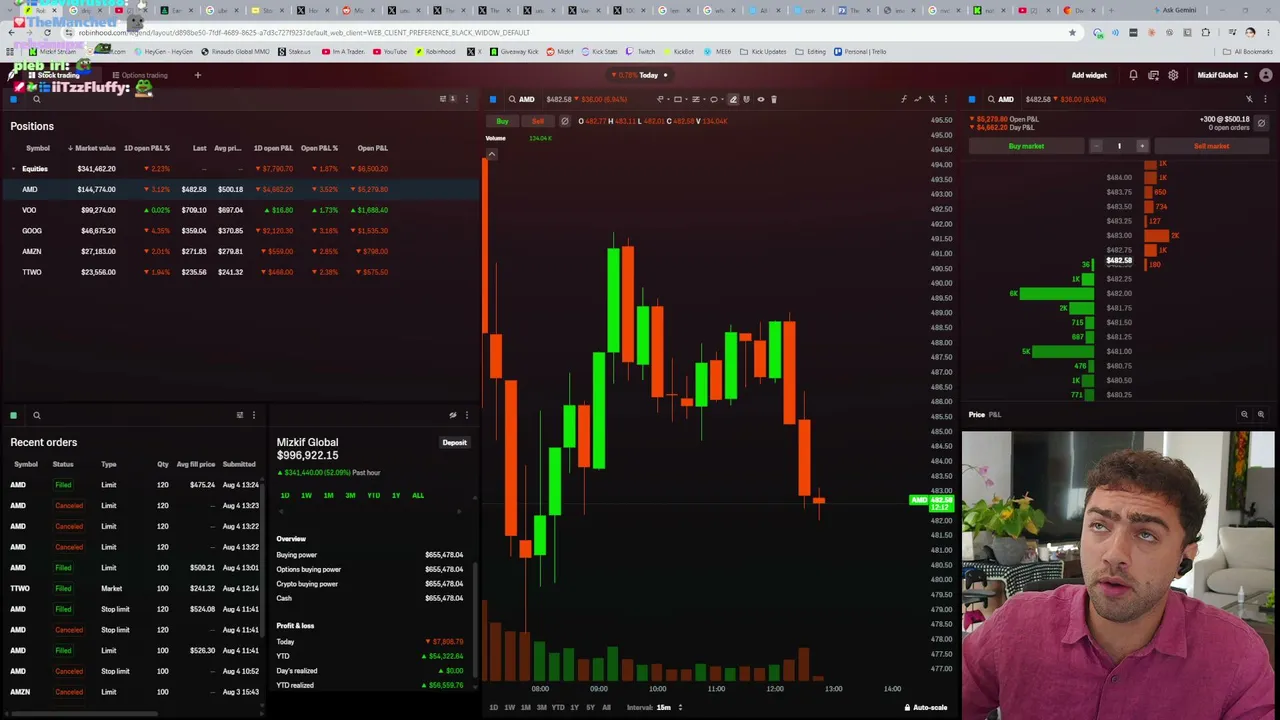1280x720 pixels.
Task: Toggle magnet snapping for chart drawings
Action: coord(746,99)
